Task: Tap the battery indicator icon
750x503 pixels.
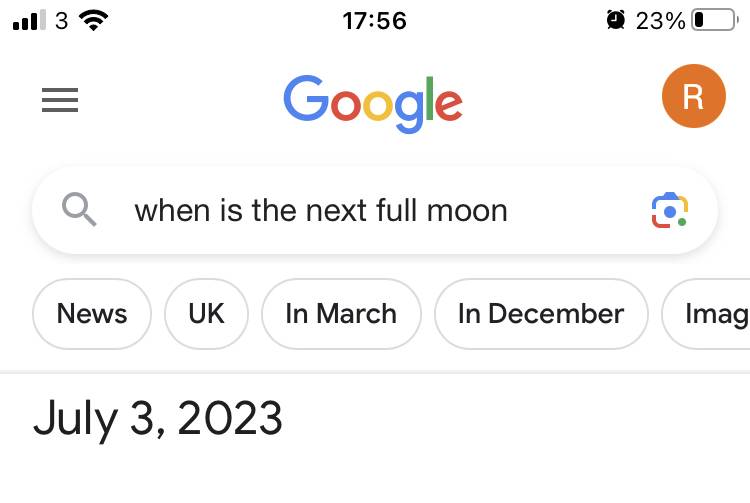Action: [x=715, y=20]
